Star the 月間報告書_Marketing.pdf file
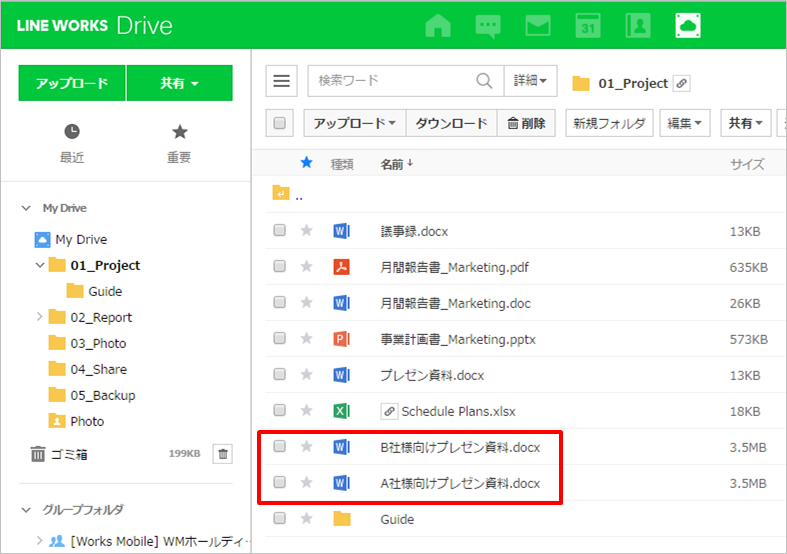 pos(307,267)
